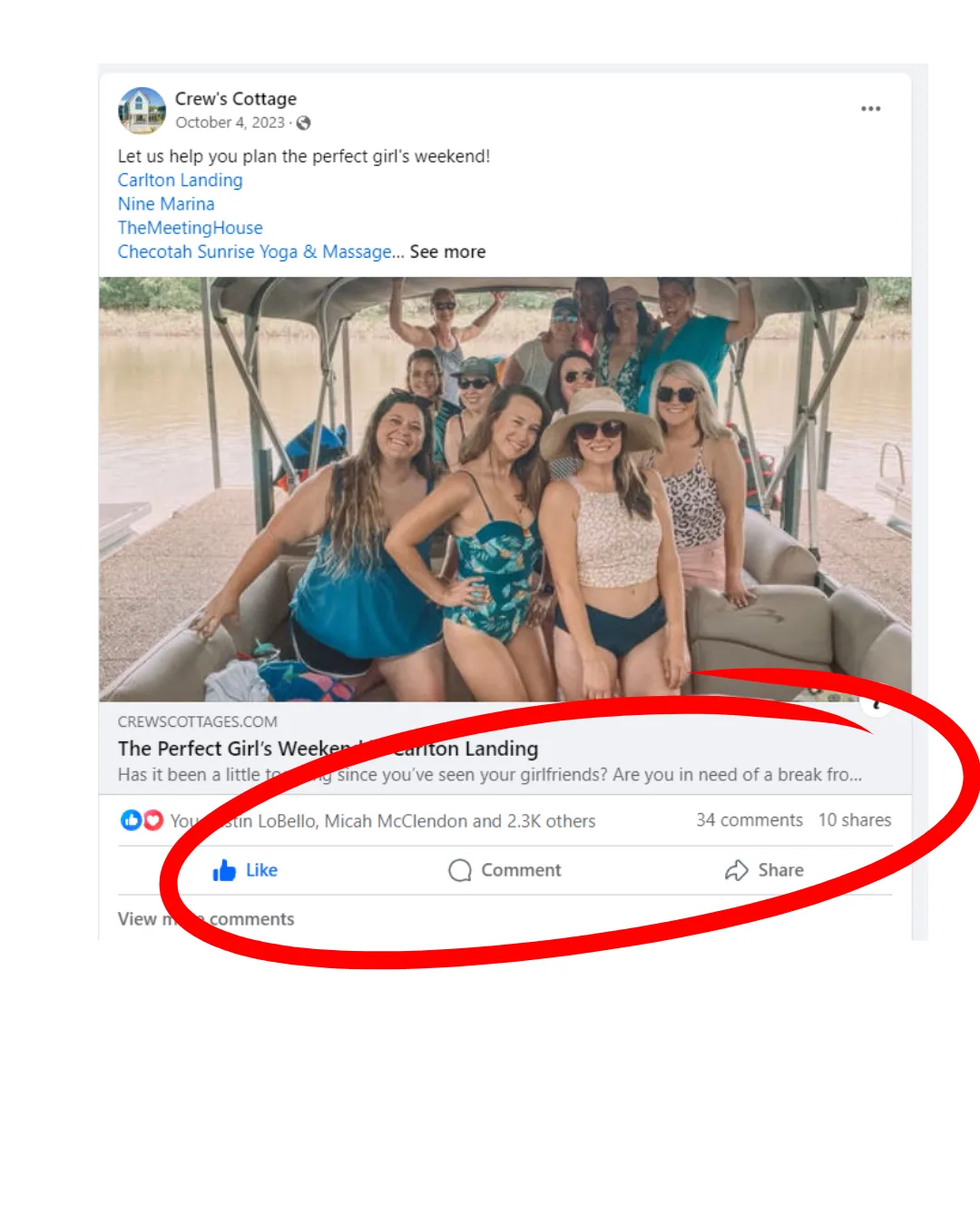Open the Carlton Landing tagged page link
980x1225 pixels.
point(180,181)
